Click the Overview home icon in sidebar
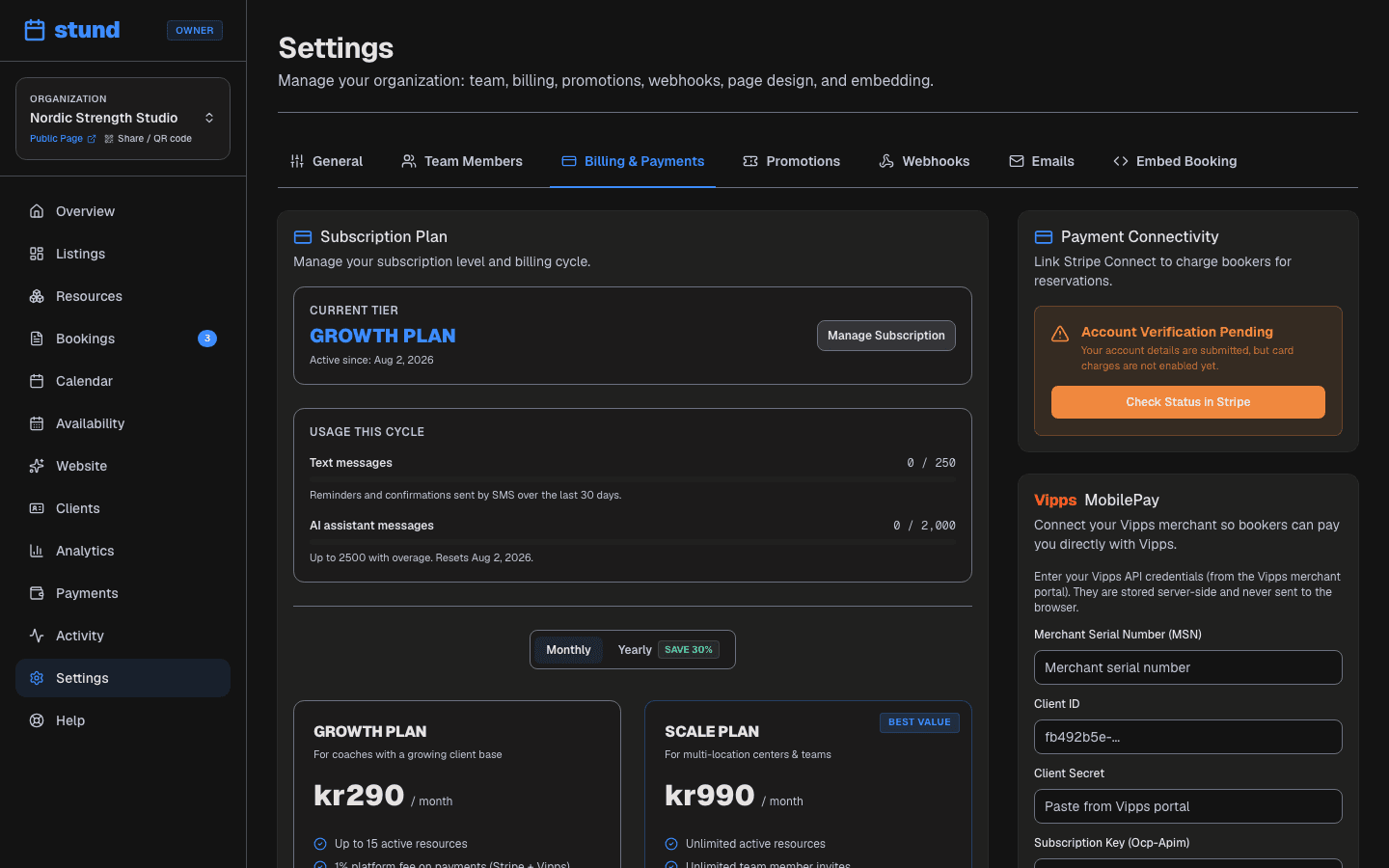Image resolution: width=1389 pixels, height=868 pixels. point(37,211)
